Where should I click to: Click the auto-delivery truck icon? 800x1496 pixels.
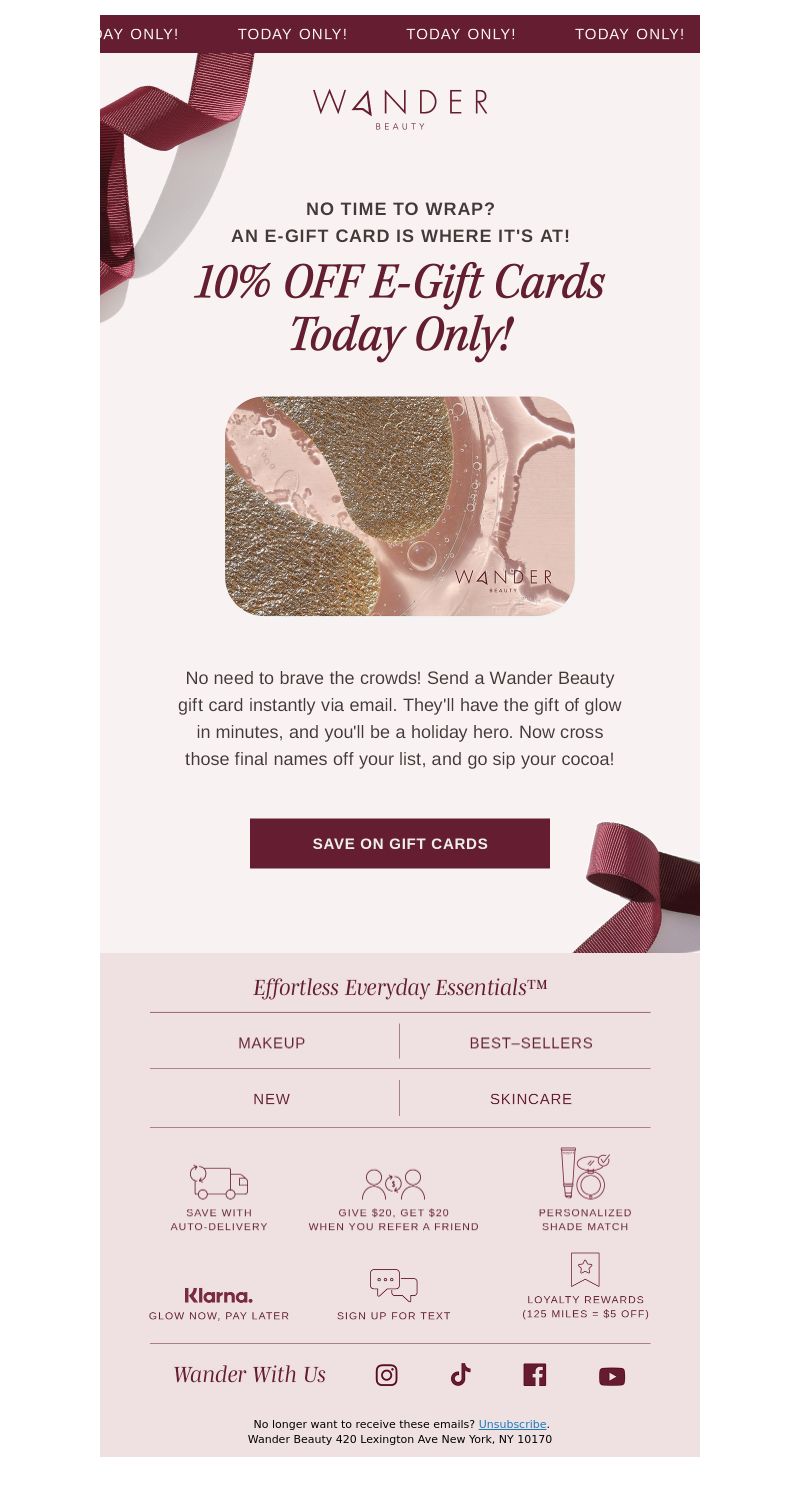click(x=219, y=1182)
